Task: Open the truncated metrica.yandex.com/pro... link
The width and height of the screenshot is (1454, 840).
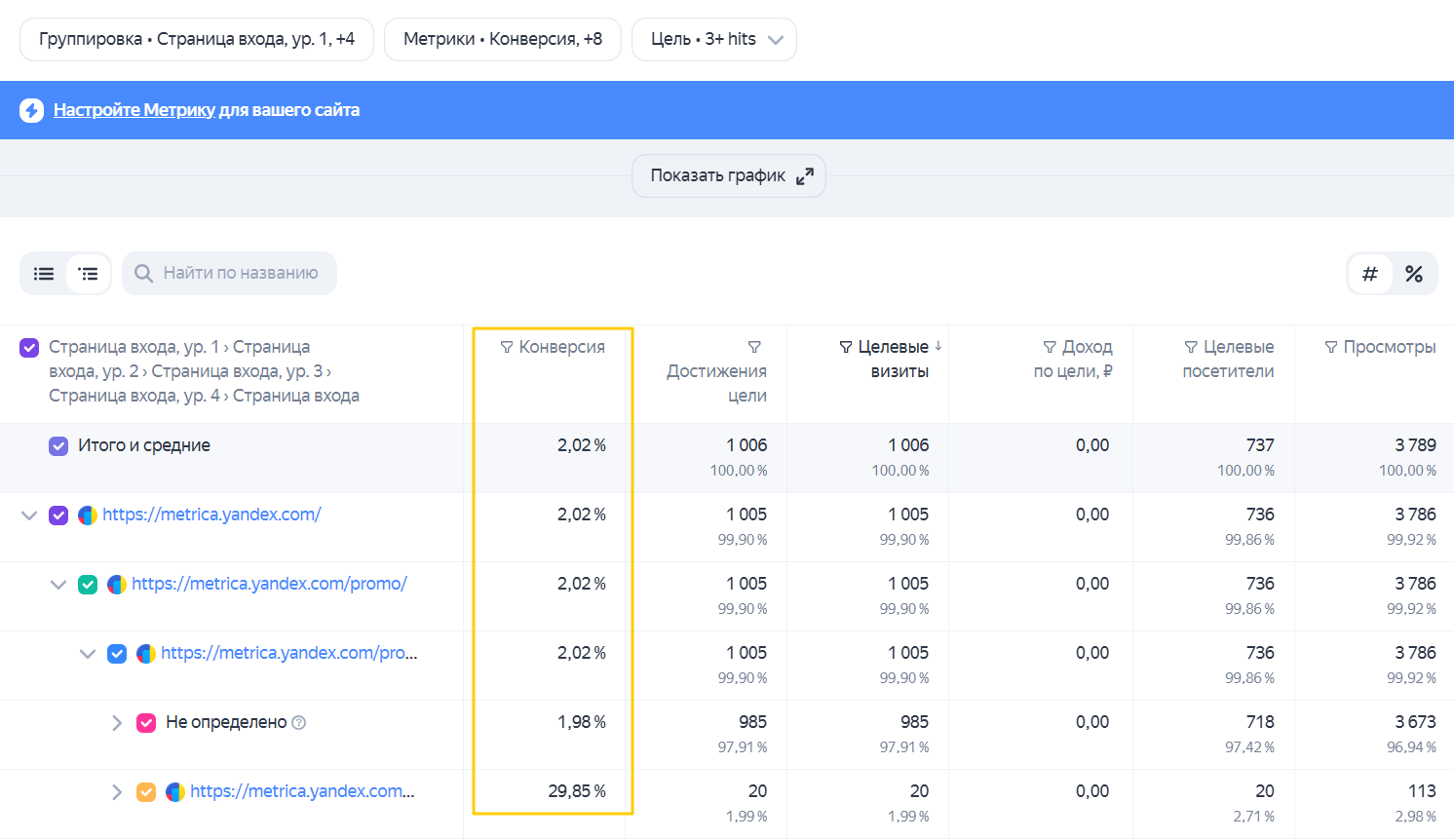Action: point(289,653)
